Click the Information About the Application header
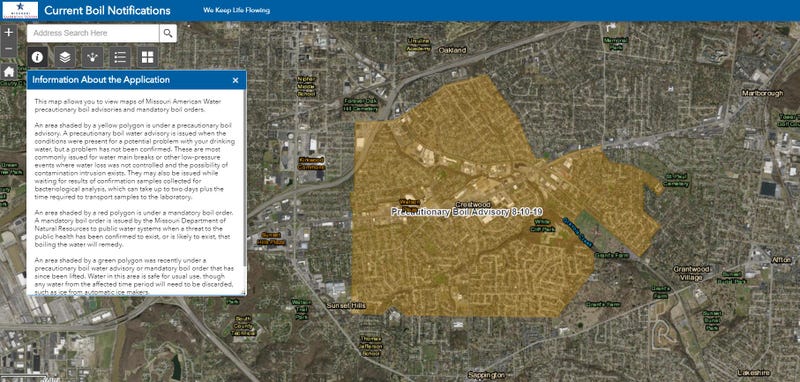 click(101, 80)
